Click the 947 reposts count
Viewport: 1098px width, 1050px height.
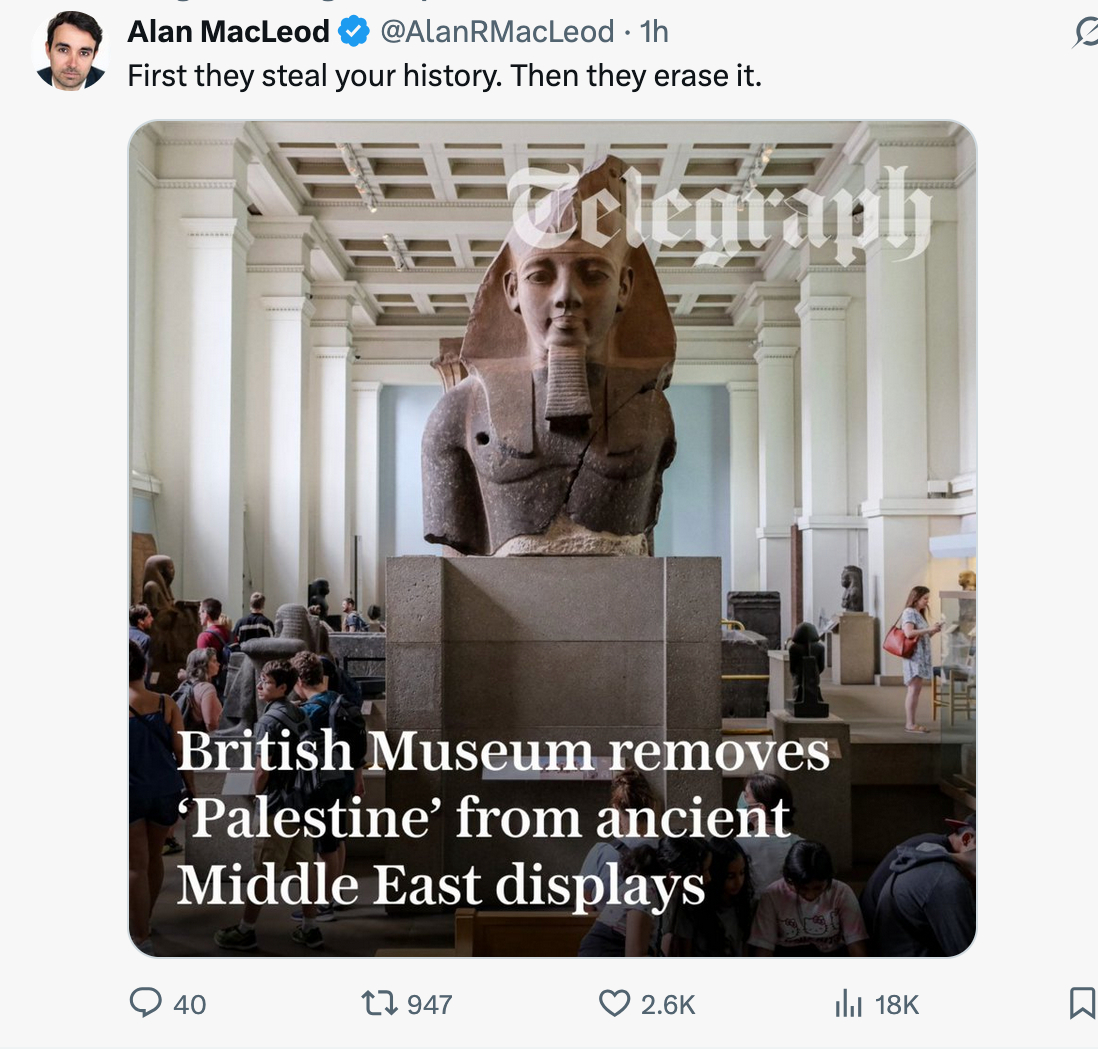[429, 1004]
